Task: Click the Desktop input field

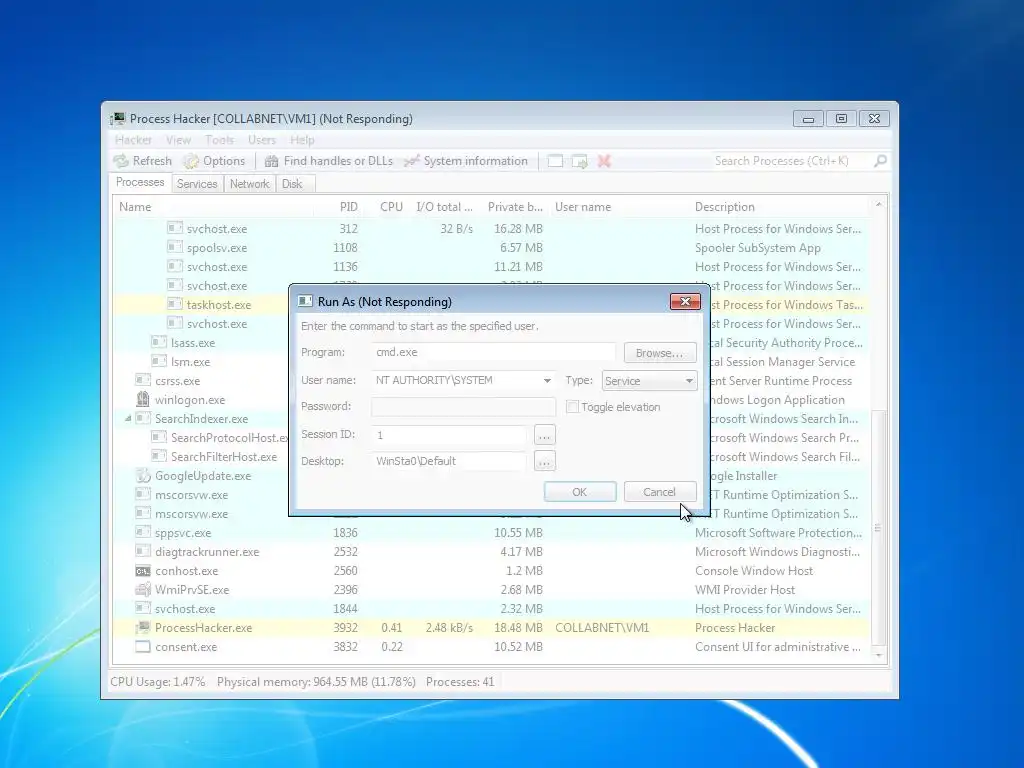Action: tap(449, 461)
